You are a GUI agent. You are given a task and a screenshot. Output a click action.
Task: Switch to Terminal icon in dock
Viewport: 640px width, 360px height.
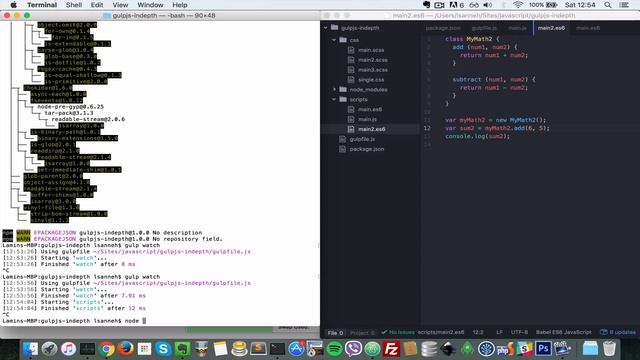(277, 349)
